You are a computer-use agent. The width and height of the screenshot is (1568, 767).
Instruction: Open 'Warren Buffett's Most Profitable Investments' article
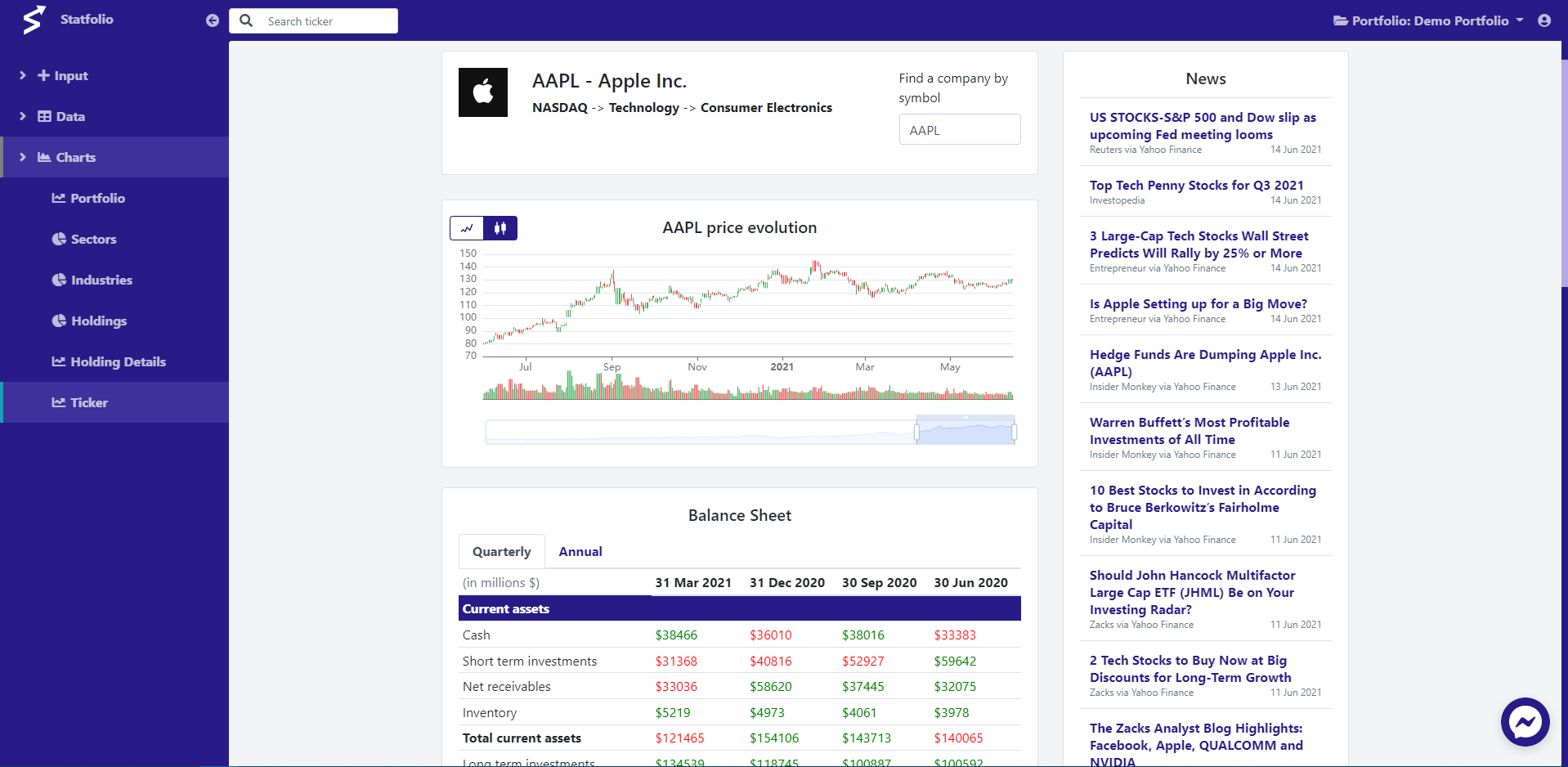coord(1189,431)
